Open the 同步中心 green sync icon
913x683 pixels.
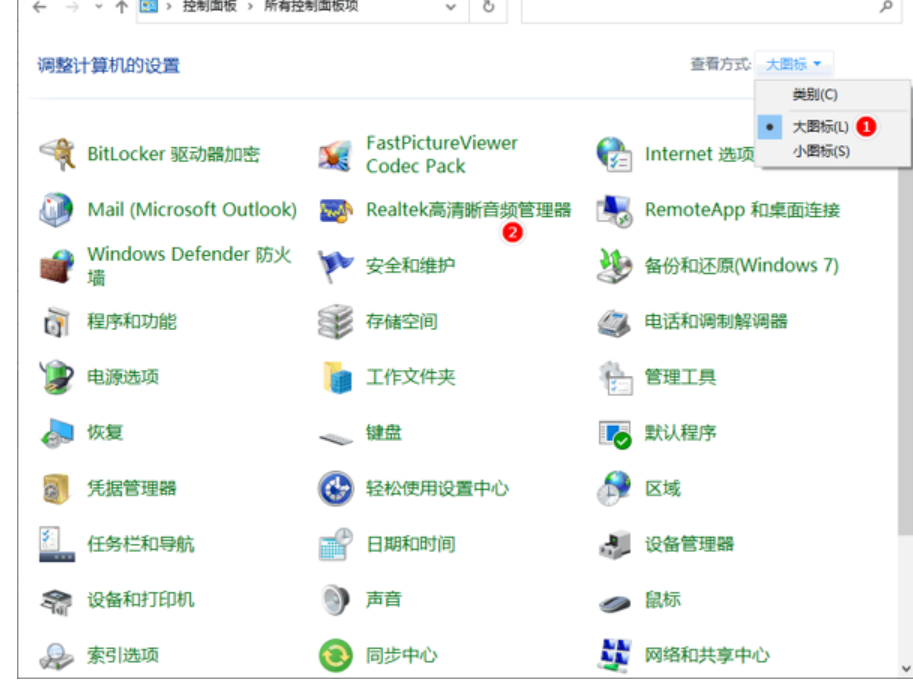pyautogui.click(x=335, y=656)
